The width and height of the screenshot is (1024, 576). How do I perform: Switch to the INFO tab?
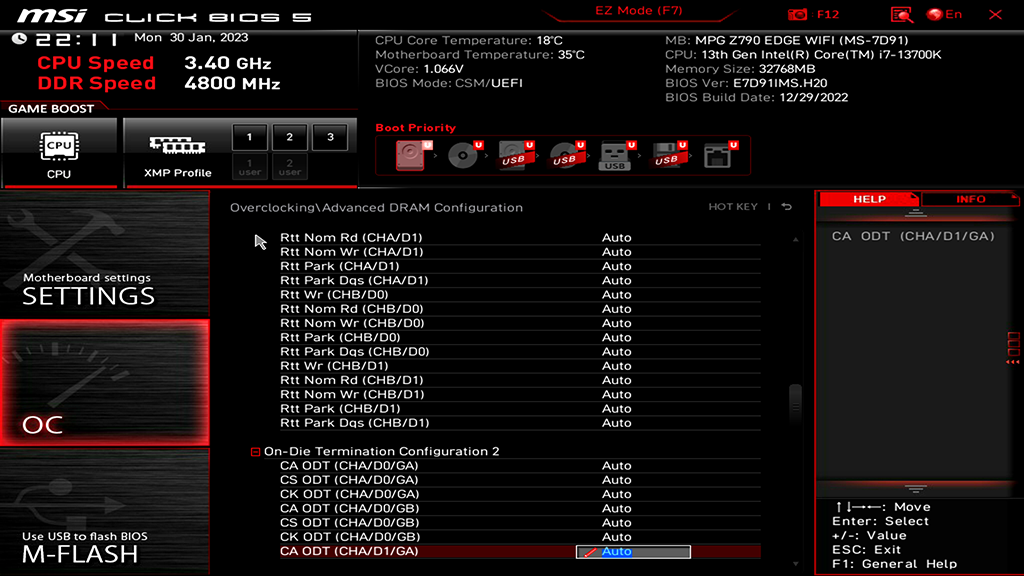point(969,199)
